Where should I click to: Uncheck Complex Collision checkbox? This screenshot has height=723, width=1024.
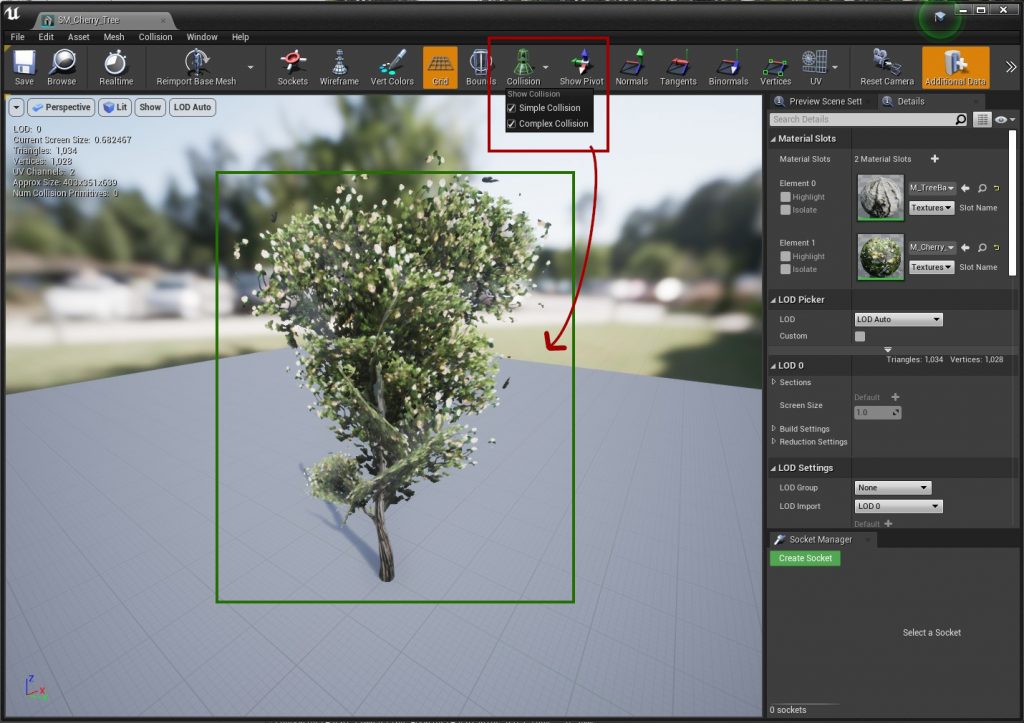[x=511, y=123]
